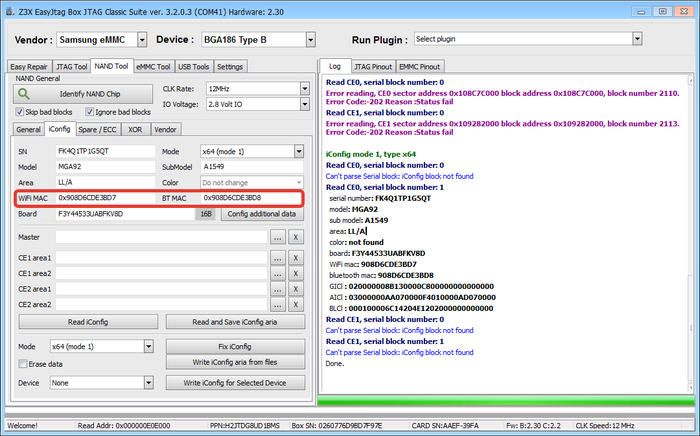Image resolution: width=700 pixels, height=436 pixels.
Task: Select the NAND Tool tab
Action: pos(111,66)
